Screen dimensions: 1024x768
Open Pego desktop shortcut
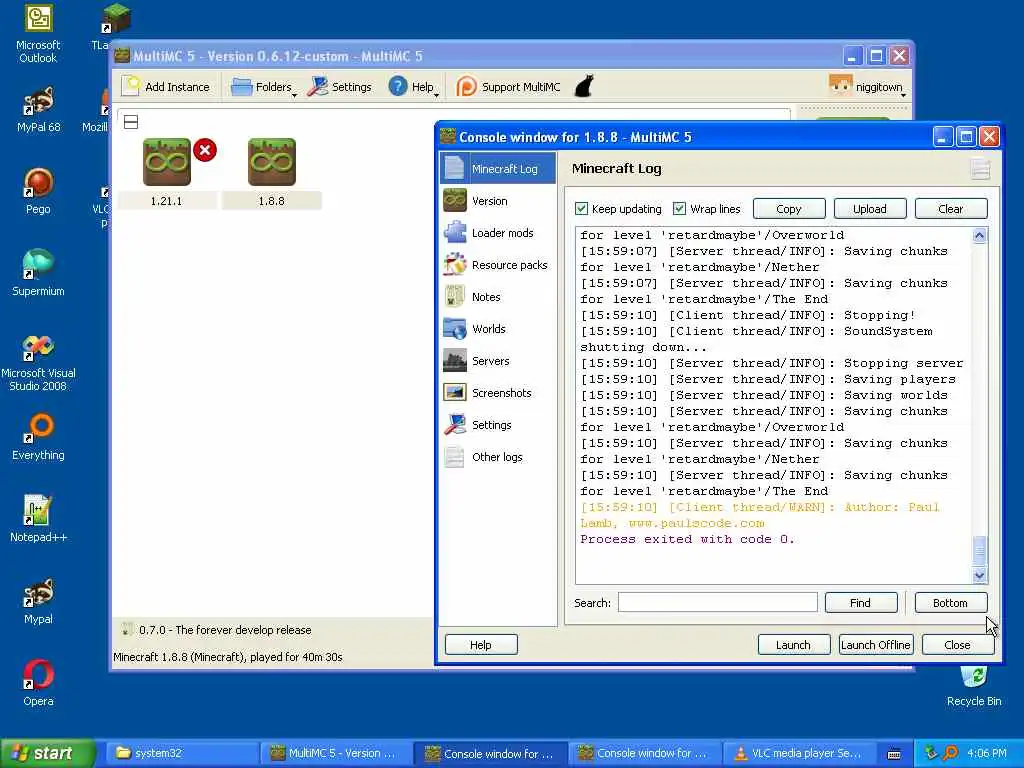point(38,191)
